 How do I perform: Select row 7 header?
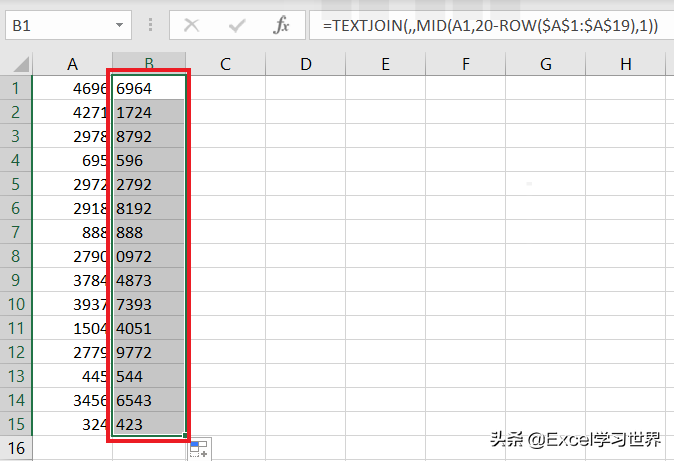[x=16, y=232]
